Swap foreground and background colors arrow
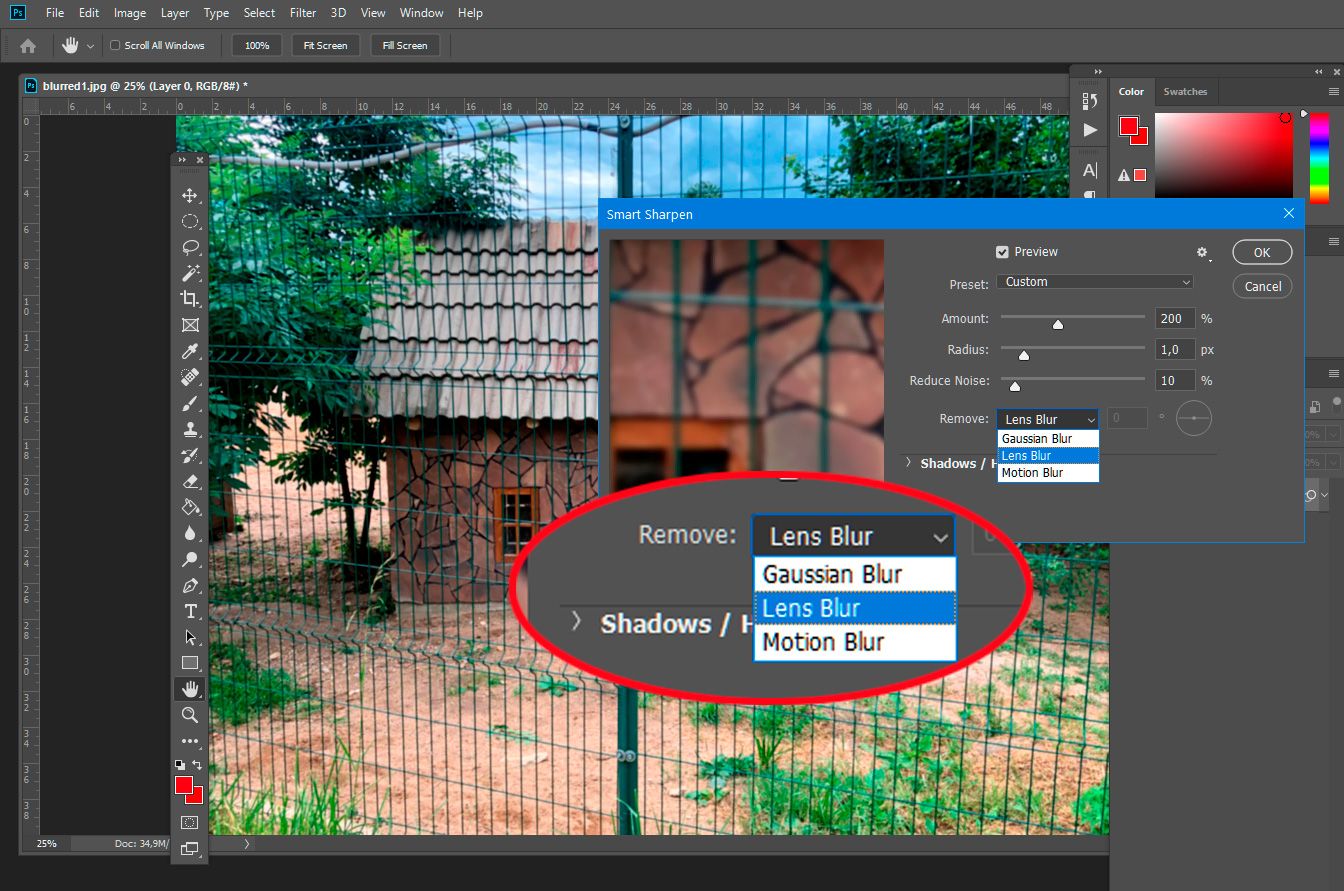Image resolution: width=1344 pixels, height=891 pixels. (197, 765)
